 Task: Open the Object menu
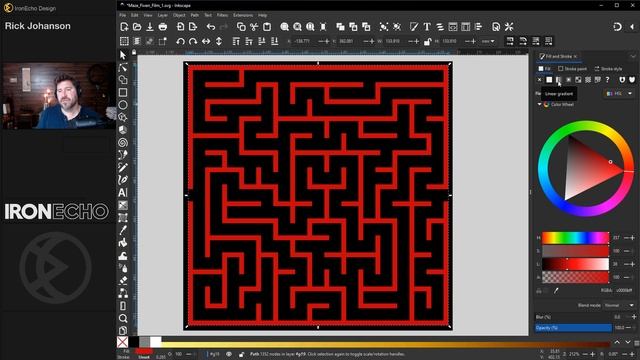[x=179, y=15]
